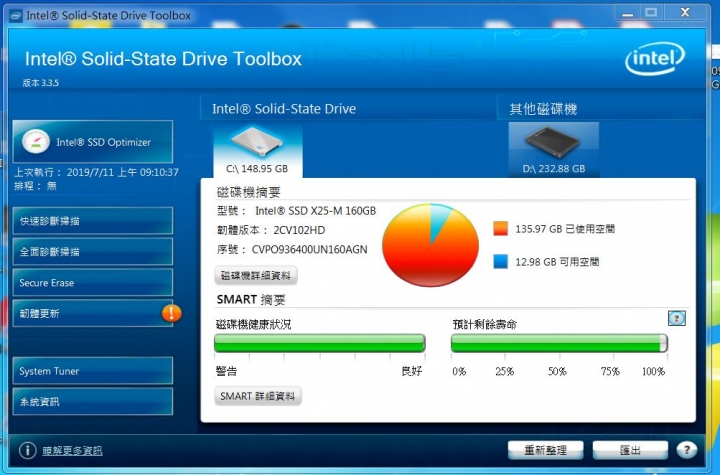Open Secure Erase

coord(93,283)
